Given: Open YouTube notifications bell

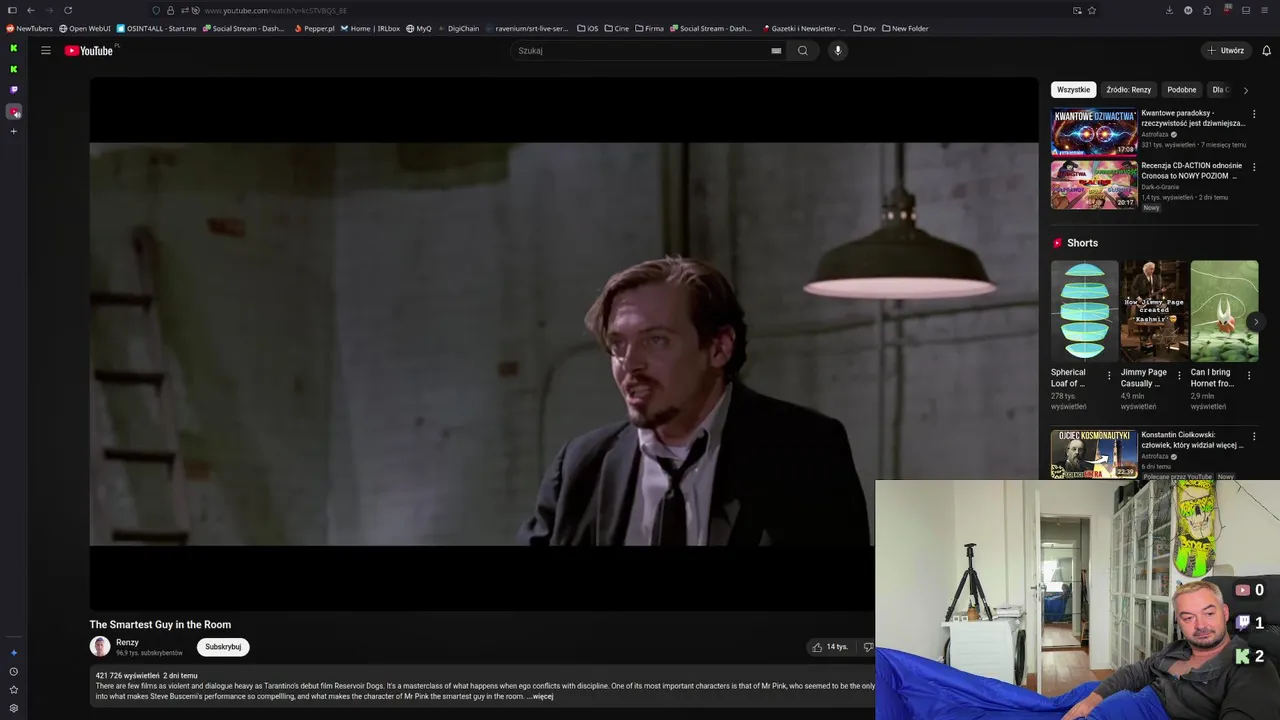Looking at the screenshot, I should click(x=1266, y=50).
